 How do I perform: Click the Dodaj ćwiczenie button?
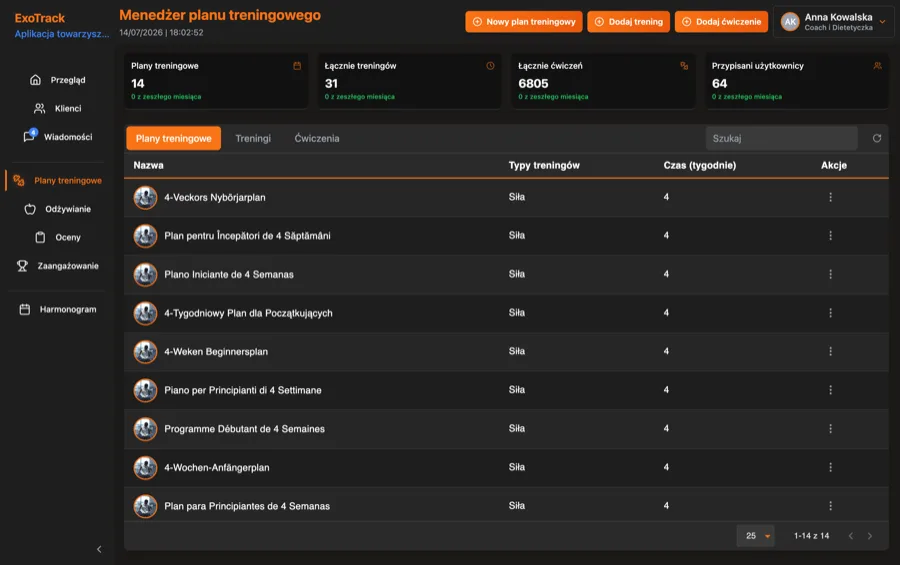tap(721, 22)
